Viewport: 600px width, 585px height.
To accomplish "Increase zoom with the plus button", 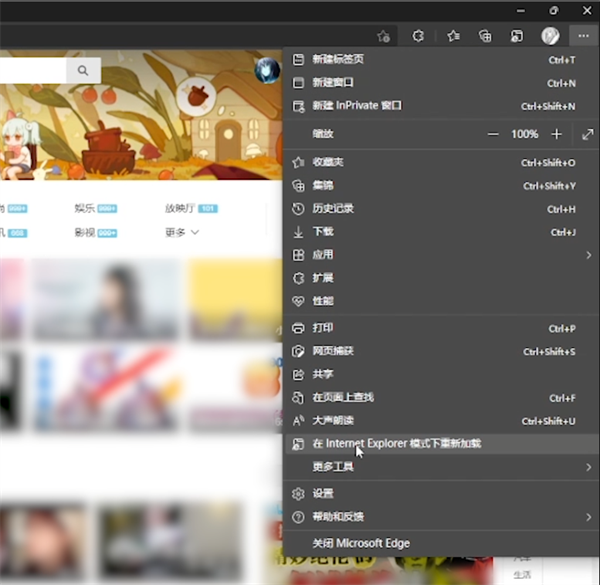I will (x=556, y=134).
